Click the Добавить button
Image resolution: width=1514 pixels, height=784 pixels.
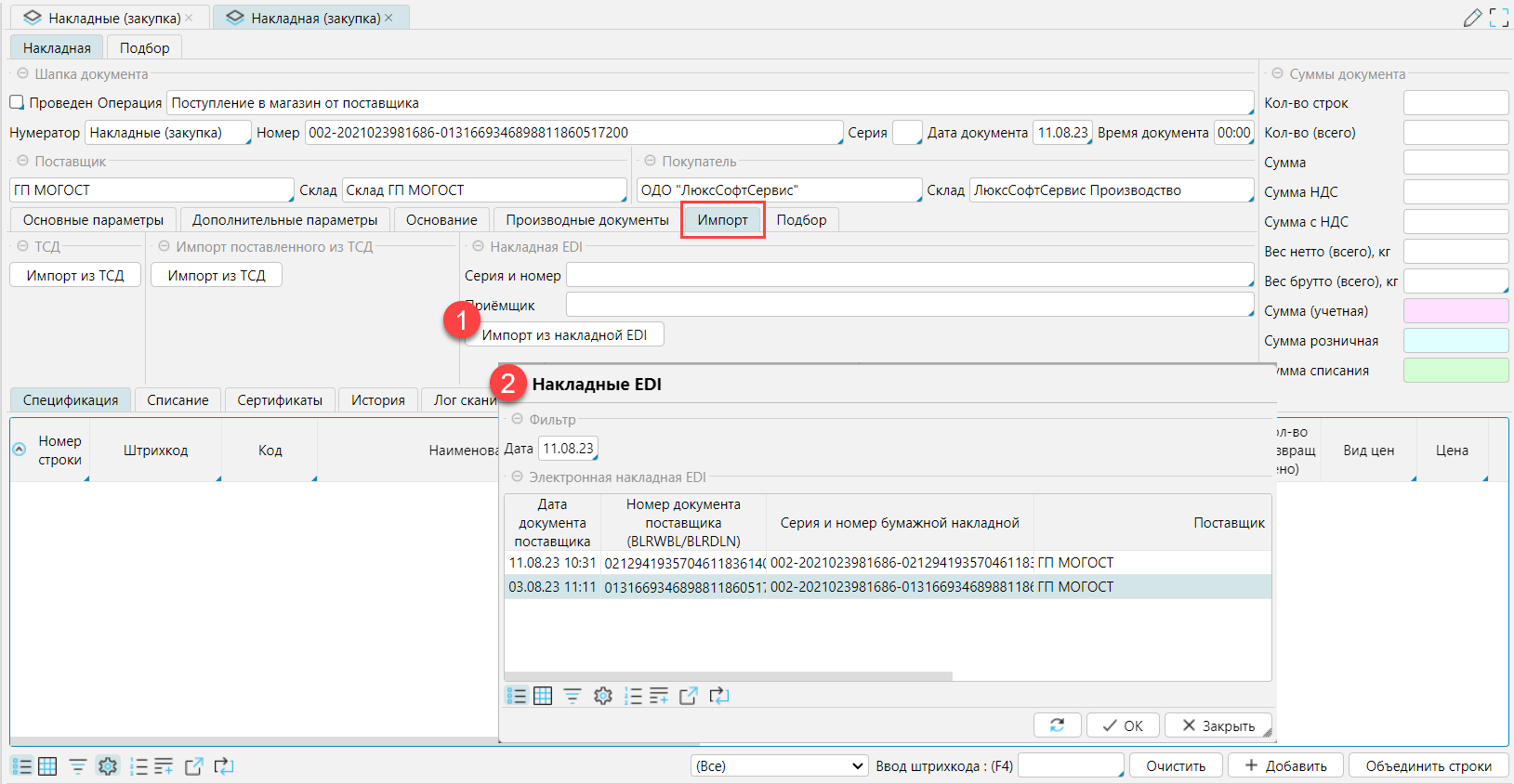[1285, 766]
